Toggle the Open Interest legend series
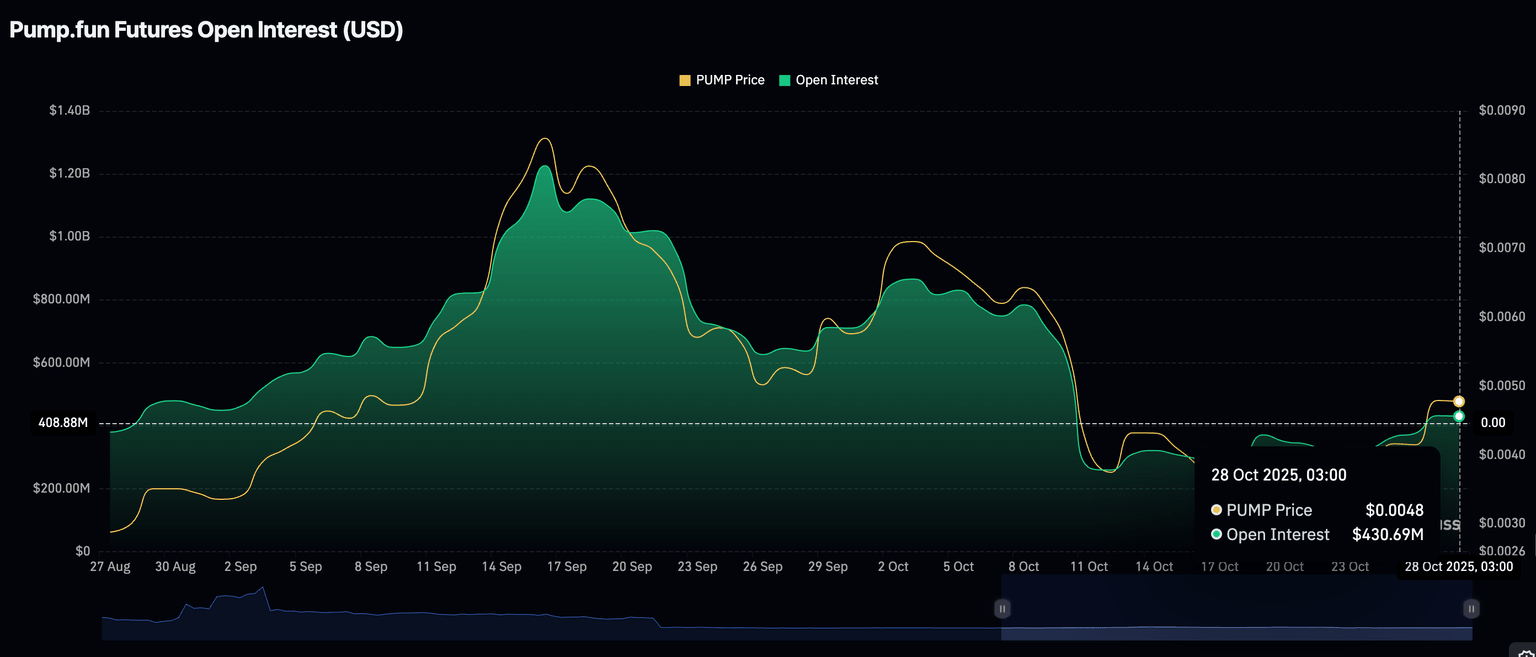Viewport: 1536px width, 657px height. 828,80
